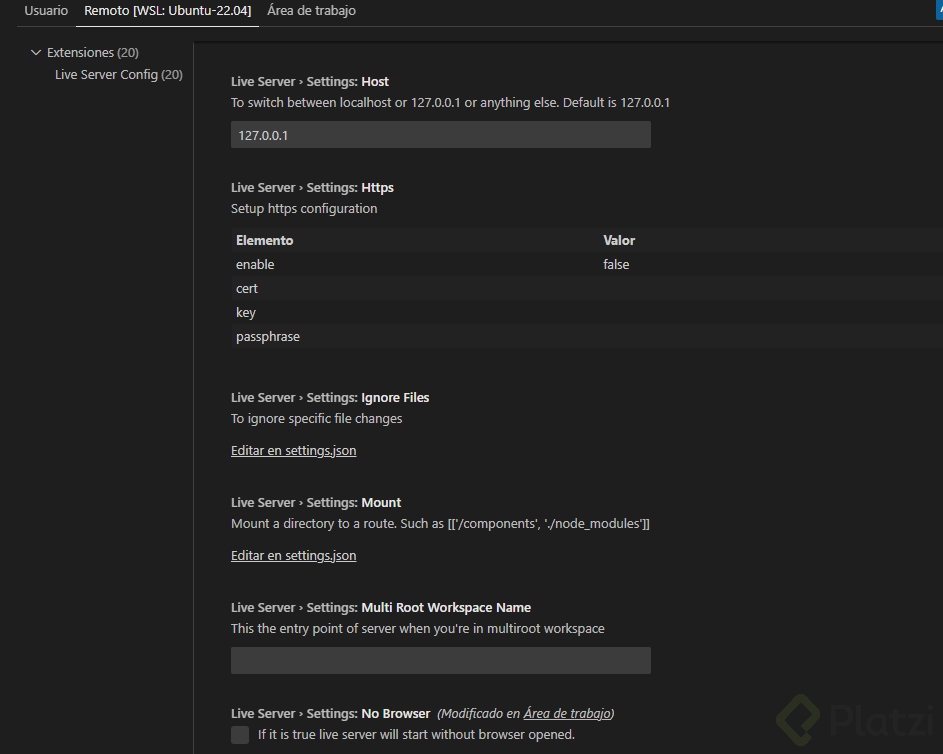Click the Host input field with 127.0.0.1

click(x=441, y=135)
